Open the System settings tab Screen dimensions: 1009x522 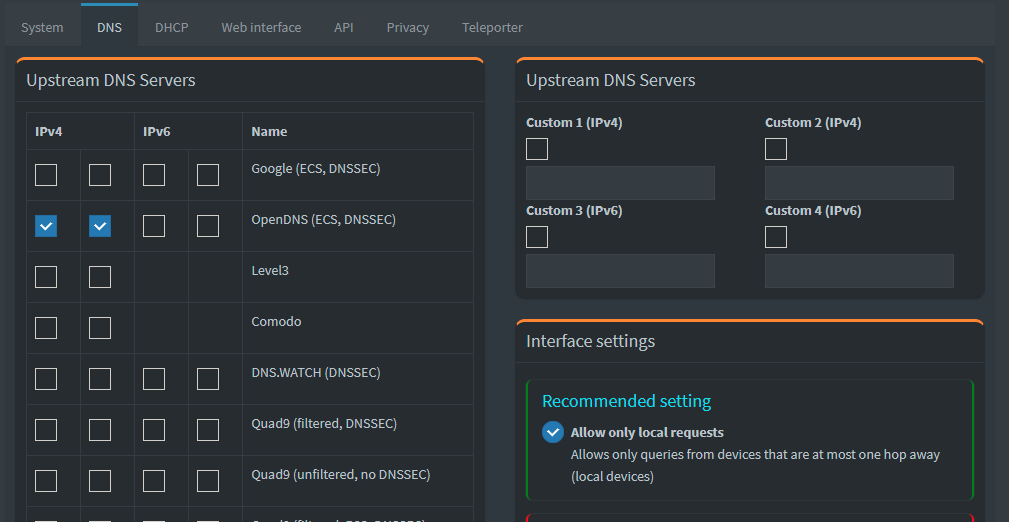coord(42,27)
